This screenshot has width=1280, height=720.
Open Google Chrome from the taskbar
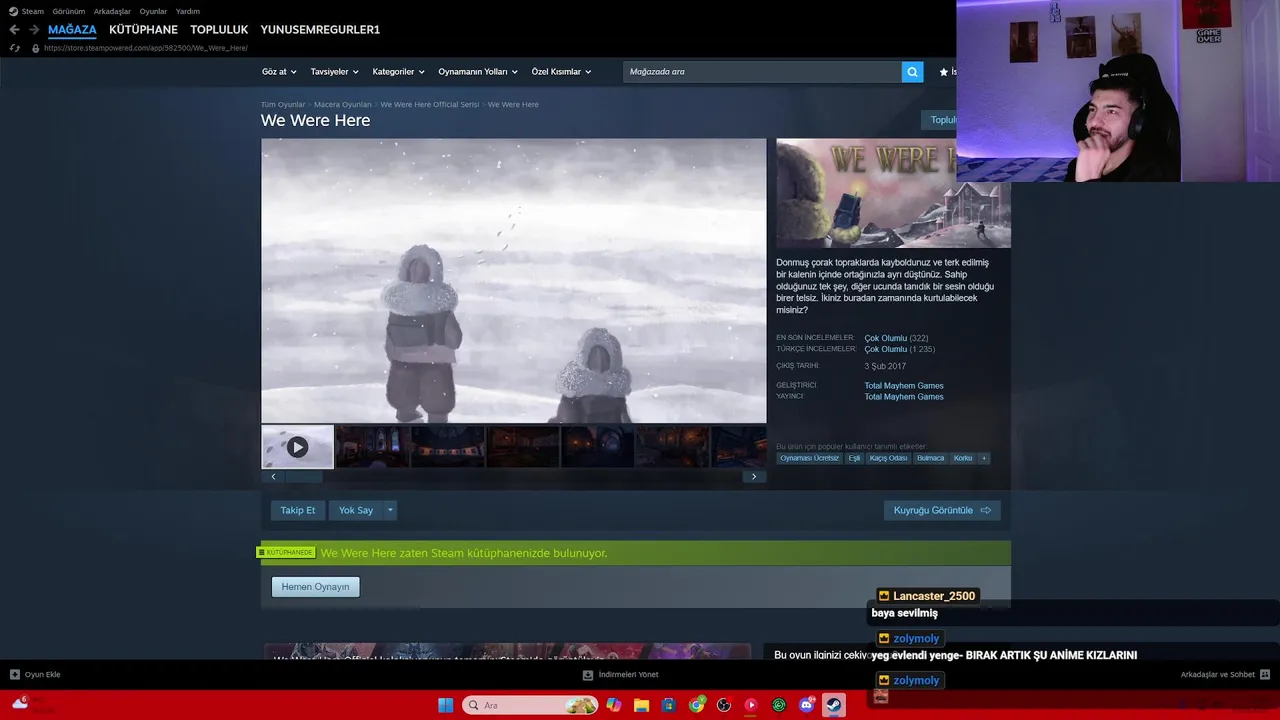click(697, 705)
